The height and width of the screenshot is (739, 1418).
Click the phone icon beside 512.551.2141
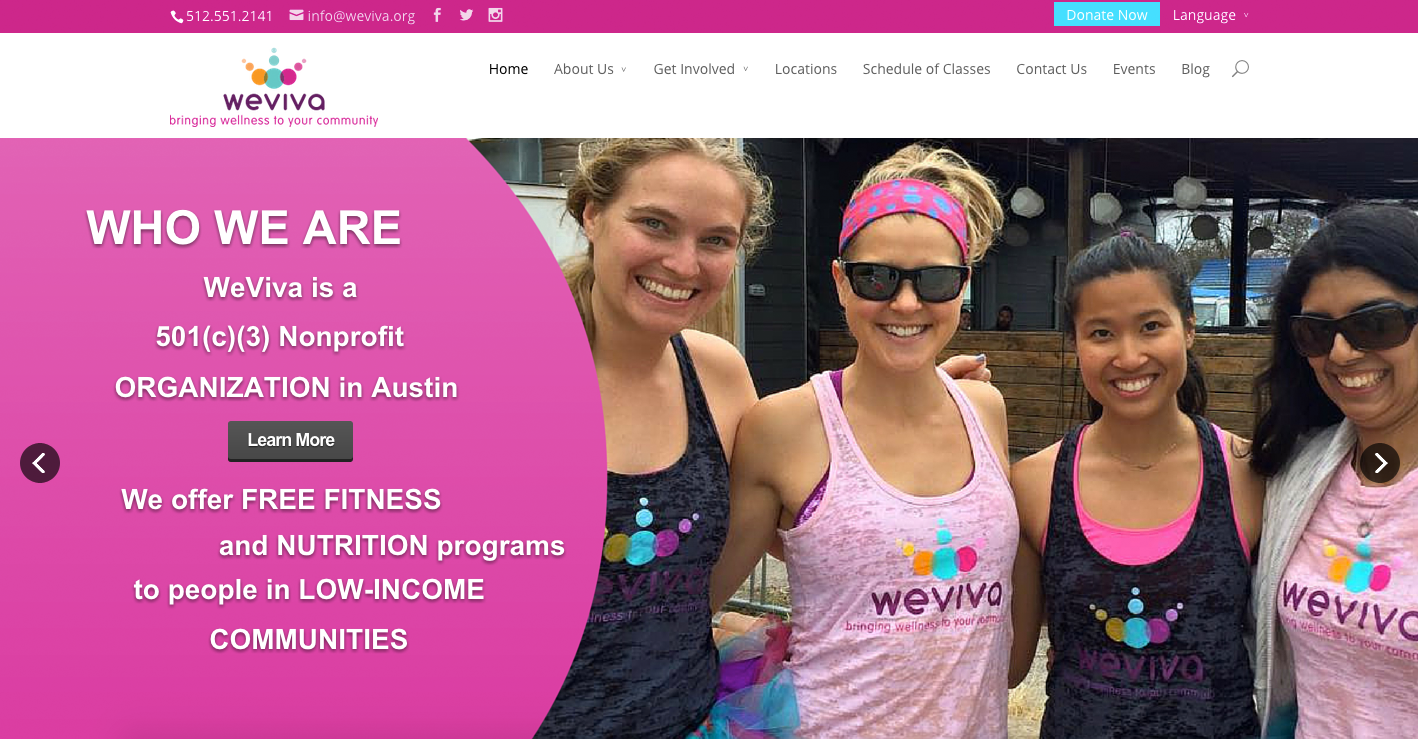[177, 16]
